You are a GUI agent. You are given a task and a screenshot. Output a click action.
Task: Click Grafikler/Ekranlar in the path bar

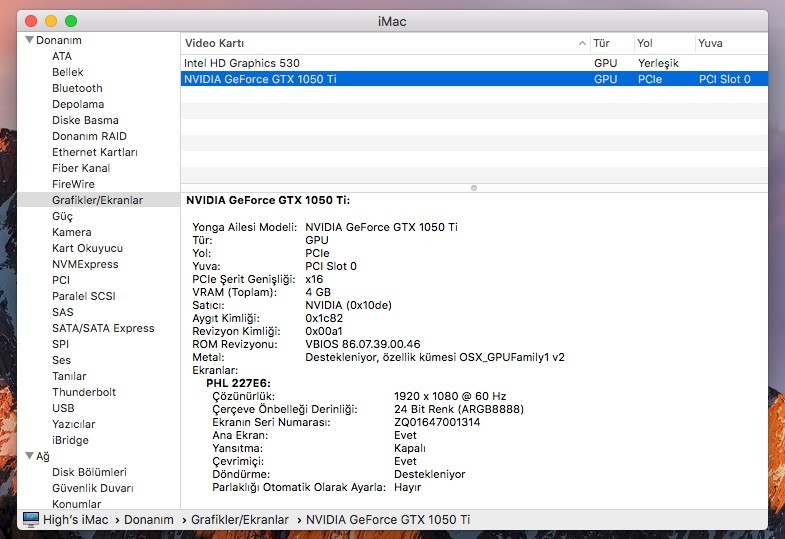[239, 520]
